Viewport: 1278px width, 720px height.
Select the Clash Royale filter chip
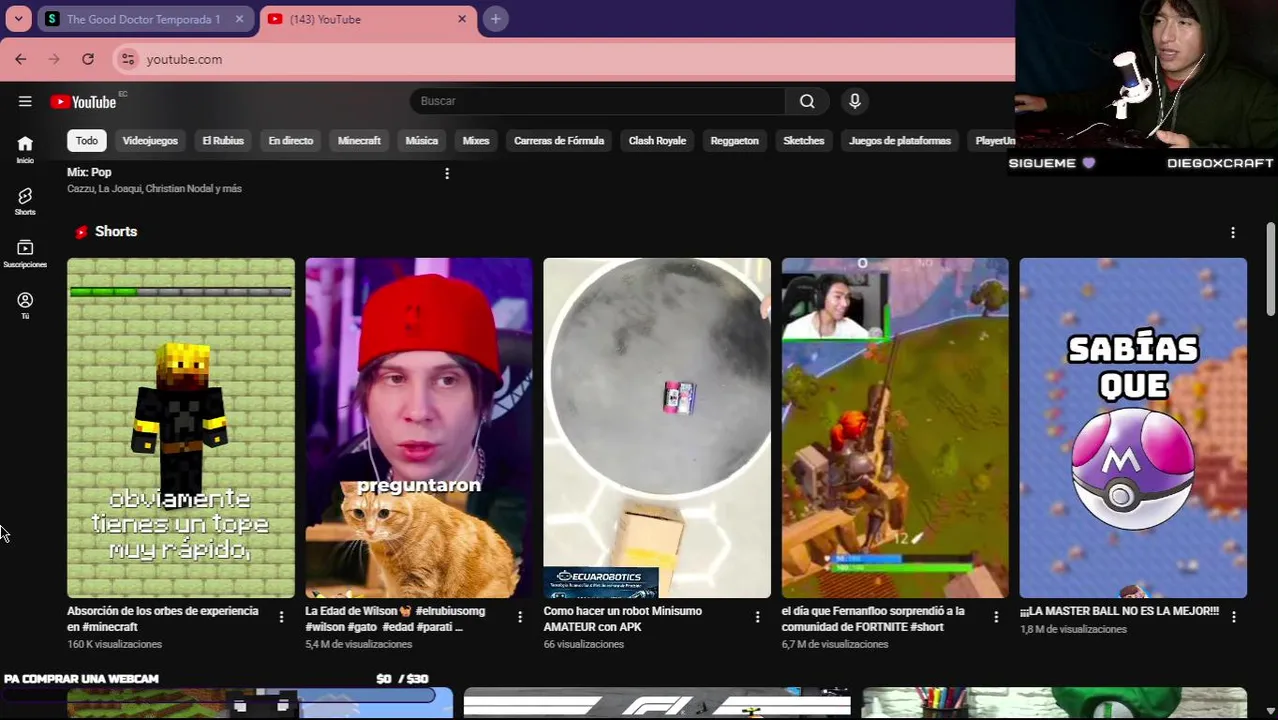(657, 141)
